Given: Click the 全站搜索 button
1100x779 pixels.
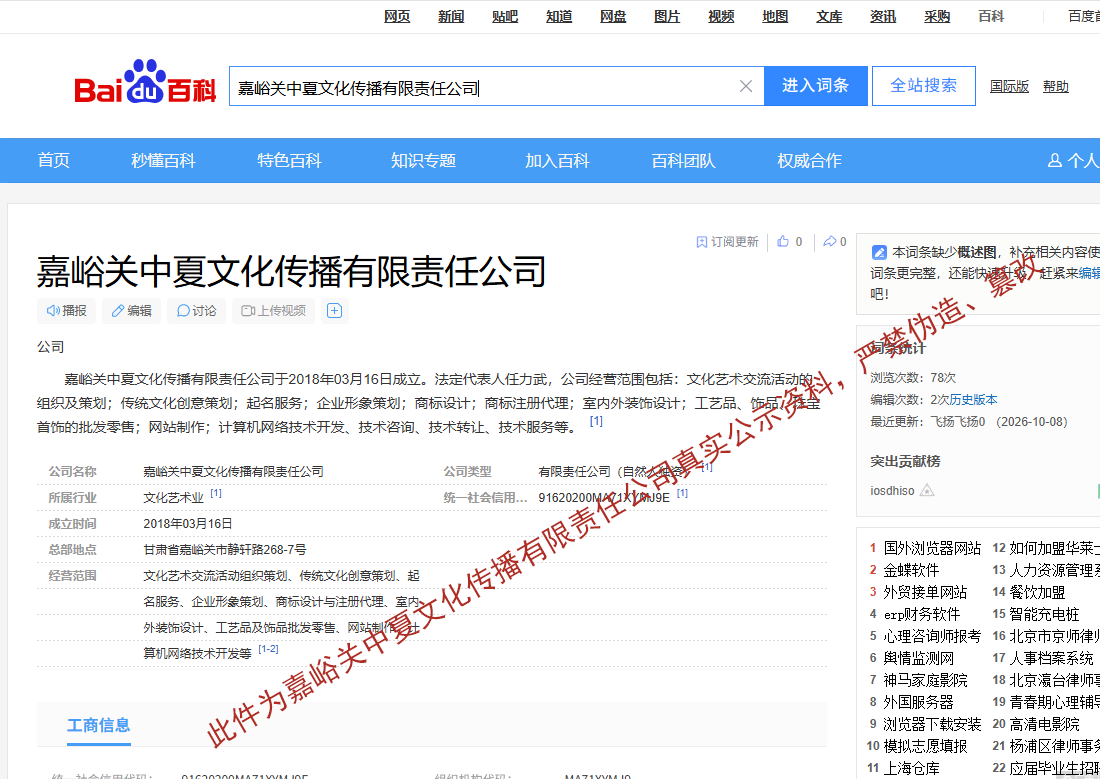Looking at the screenshot, I should [923, 86].
